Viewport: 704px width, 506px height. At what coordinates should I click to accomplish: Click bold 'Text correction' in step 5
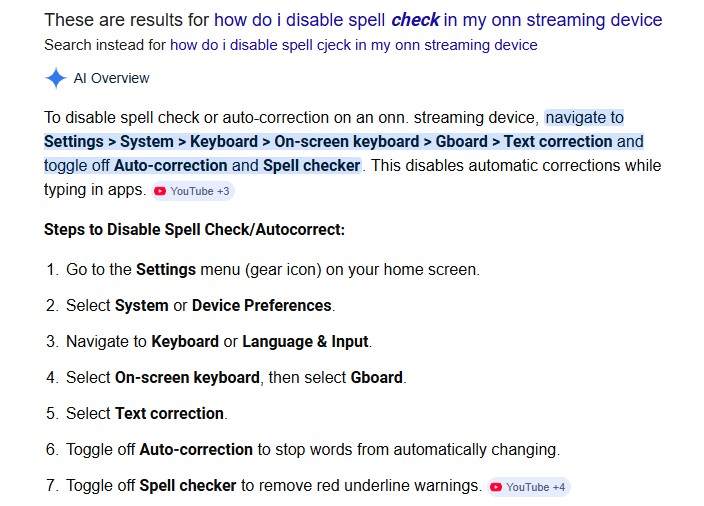(169, 413)
